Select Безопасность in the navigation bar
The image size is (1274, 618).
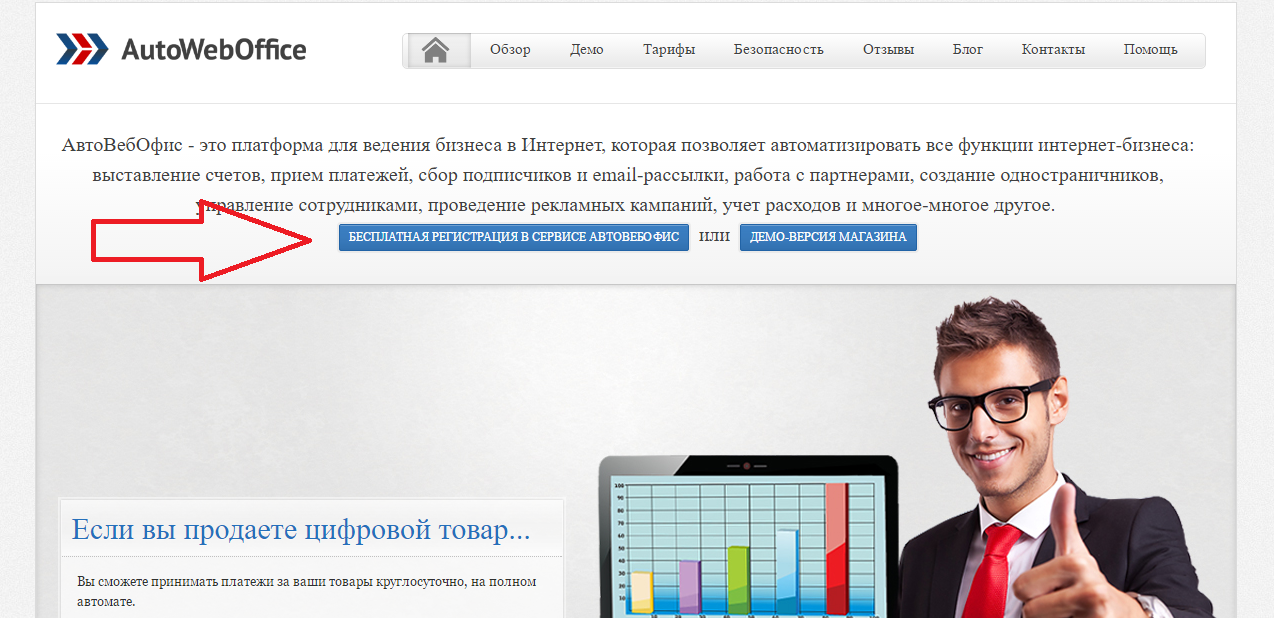pos(778,50)
